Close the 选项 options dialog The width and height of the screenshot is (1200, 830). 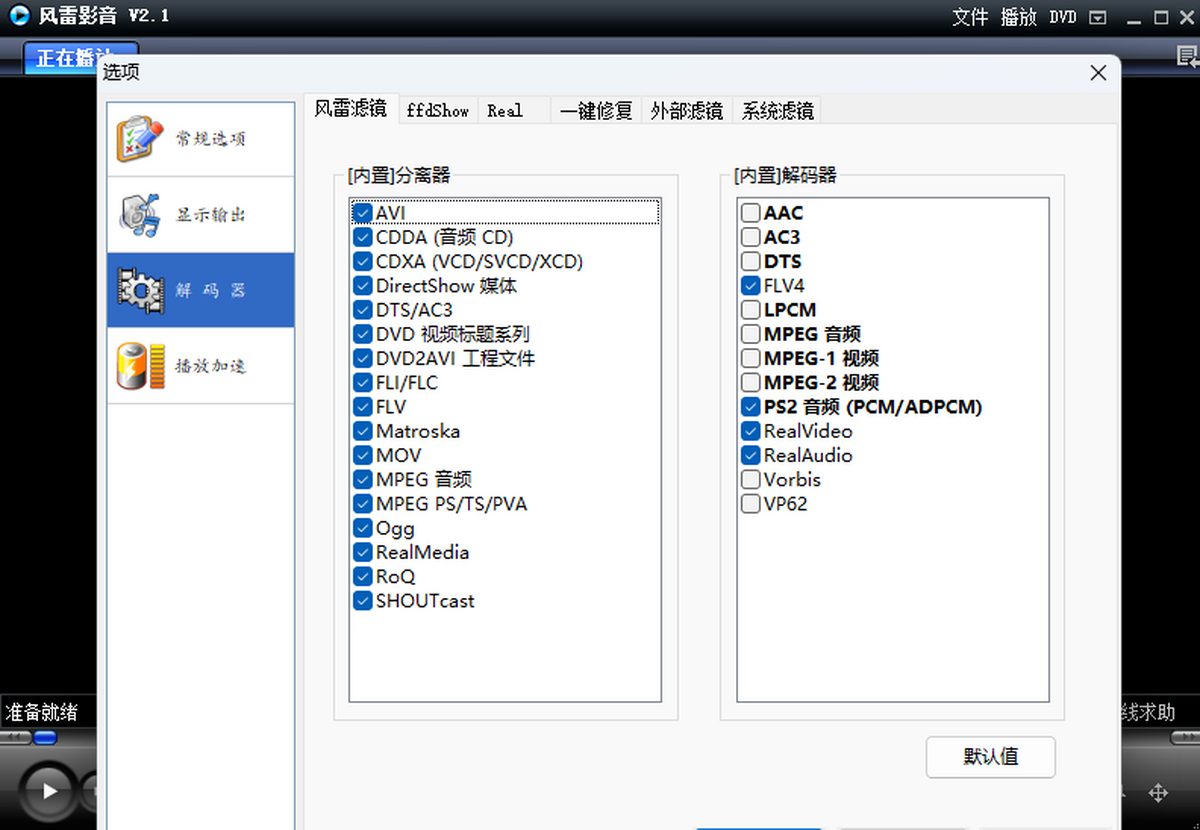1098,73
